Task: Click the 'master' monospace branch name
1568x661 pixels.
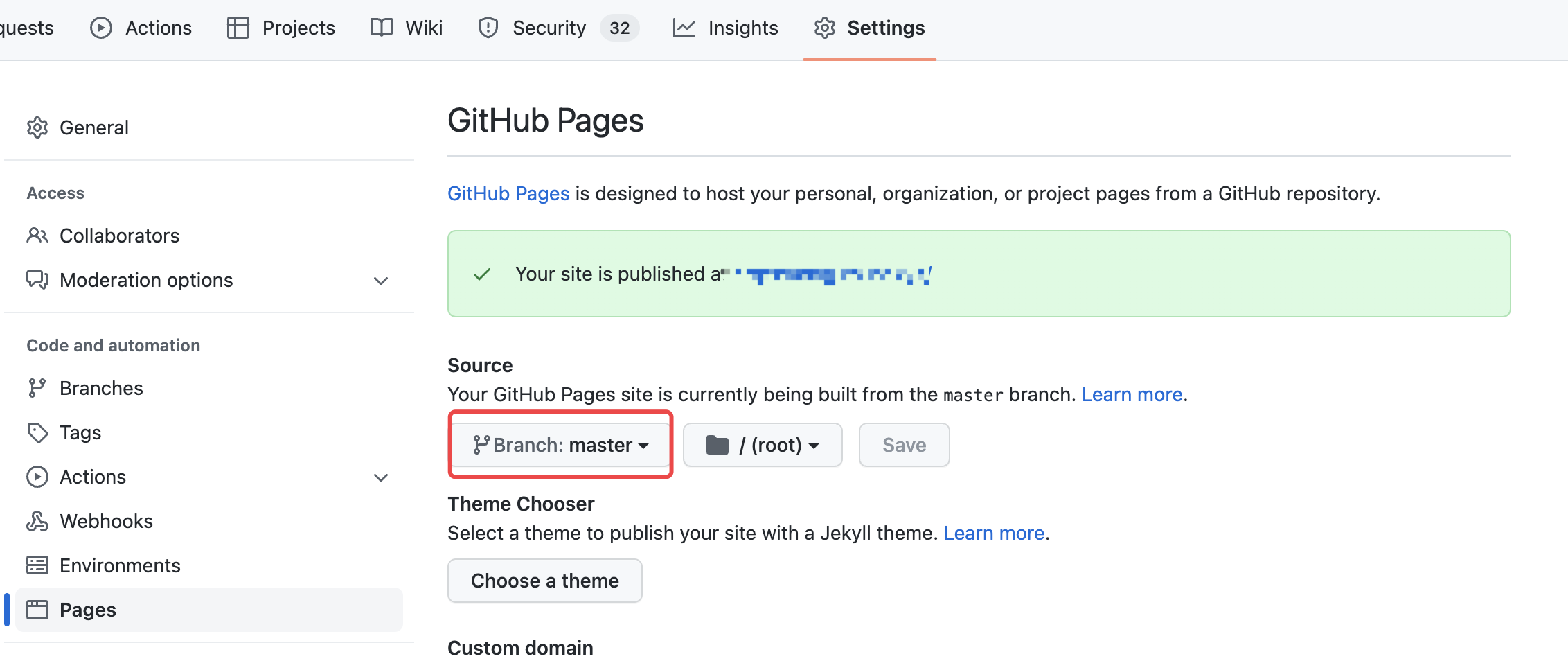Action: click(973, 395)
